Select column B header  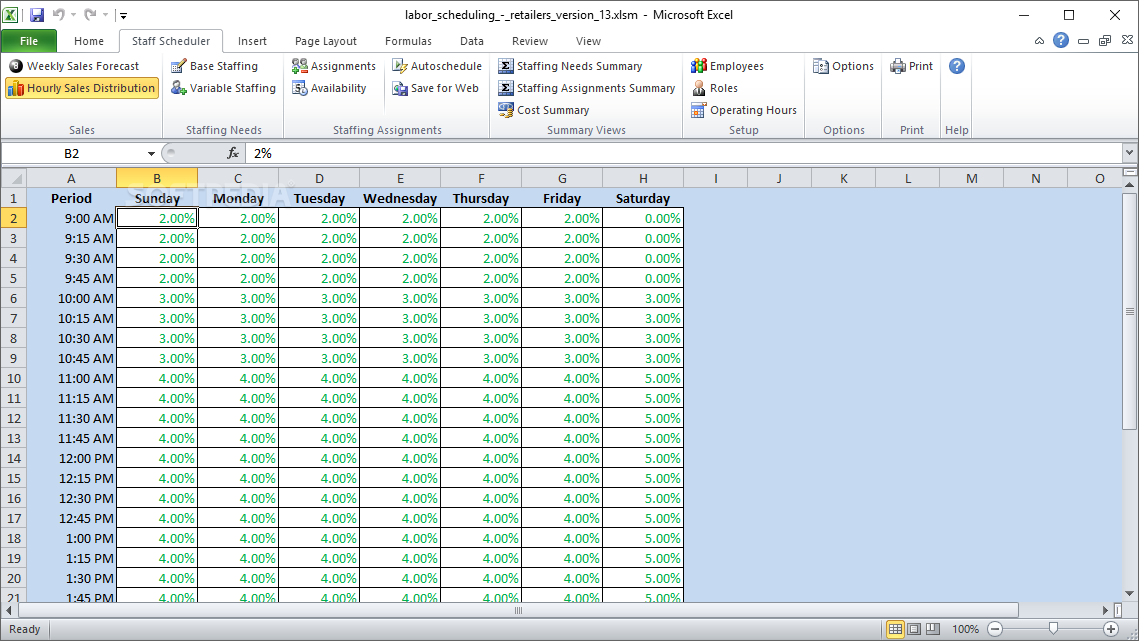pos(157,178)
